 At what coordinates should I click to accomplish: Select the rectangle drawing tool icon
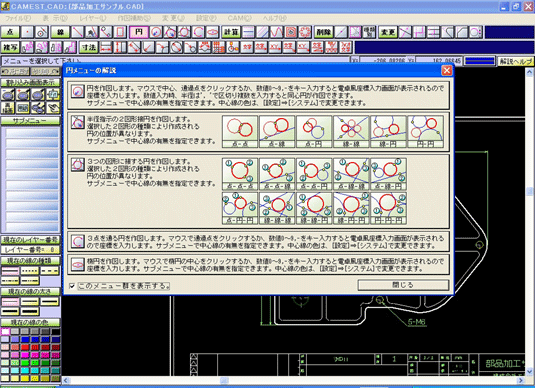tap(120, 32)
